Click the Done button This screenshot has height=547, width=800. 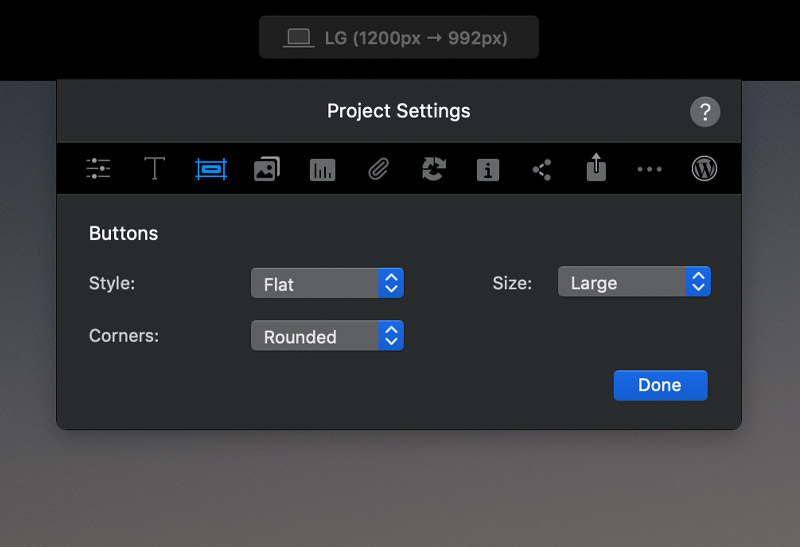[660, 385]
